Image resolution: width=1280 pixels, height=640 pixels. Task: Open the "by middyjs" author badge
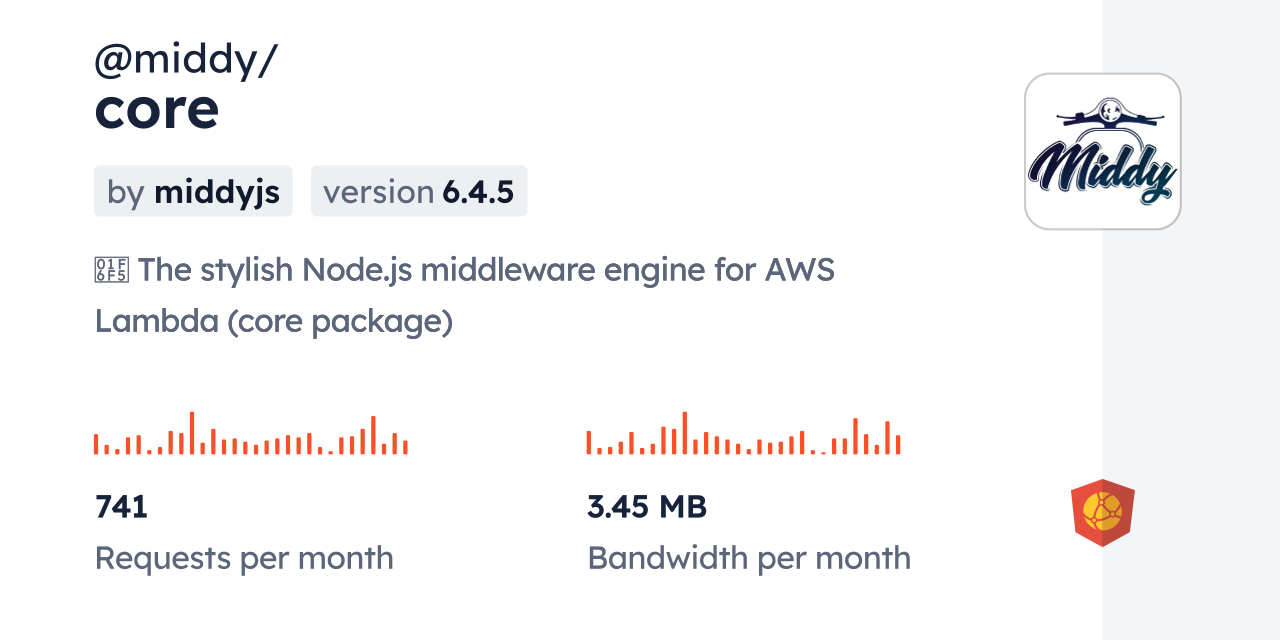pos(193,191)
